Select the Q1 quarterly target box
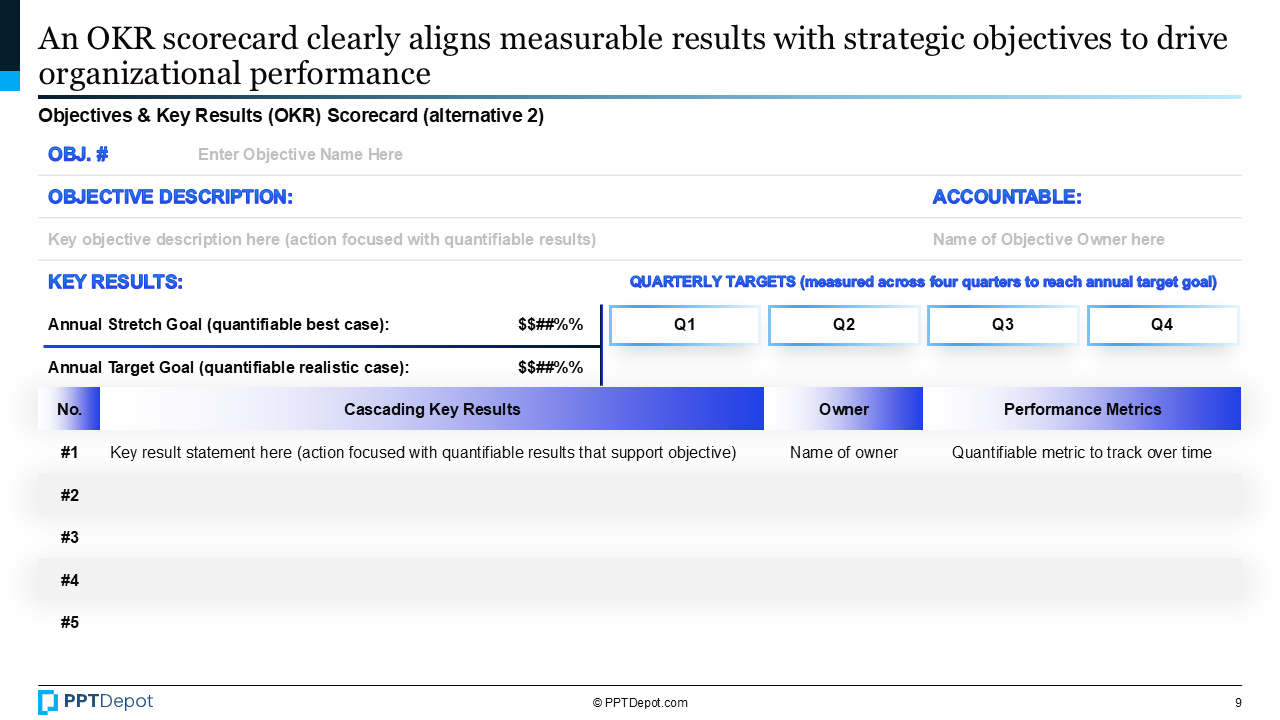 click(685, 325)
